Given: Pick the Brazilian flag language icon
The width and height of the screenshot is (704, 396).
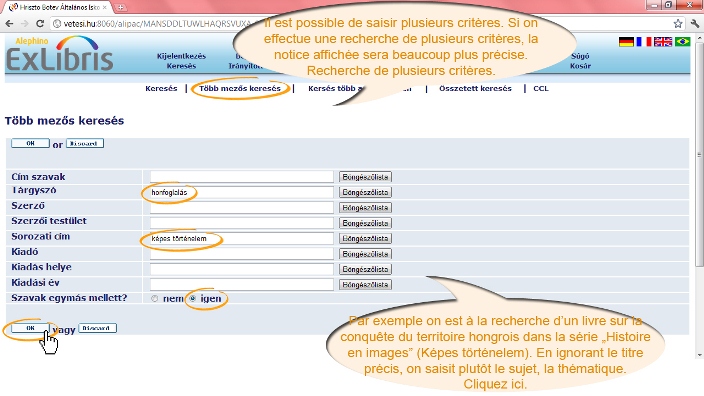Looking at the screenshot, I should tap(682, 42).
